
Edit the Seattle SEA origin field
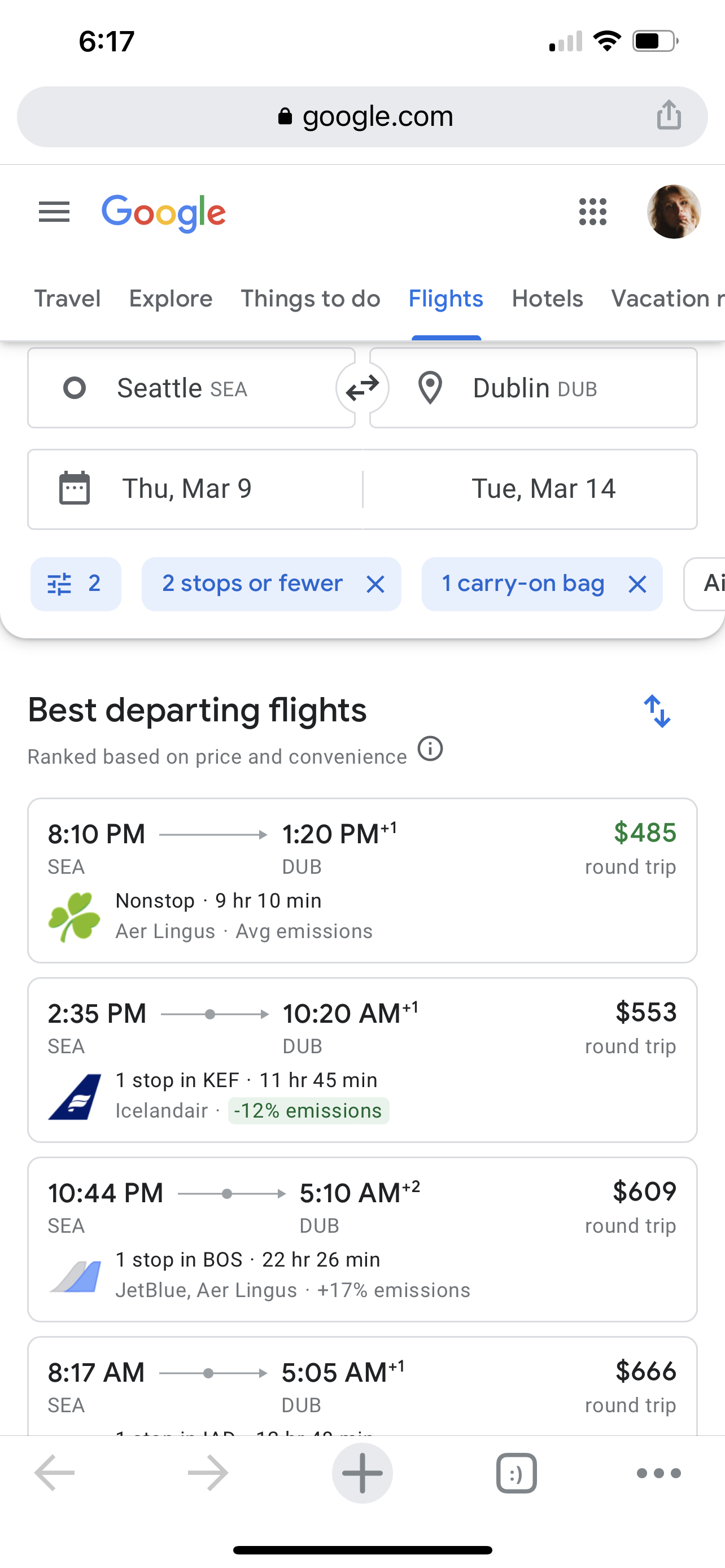pos(191,388)
